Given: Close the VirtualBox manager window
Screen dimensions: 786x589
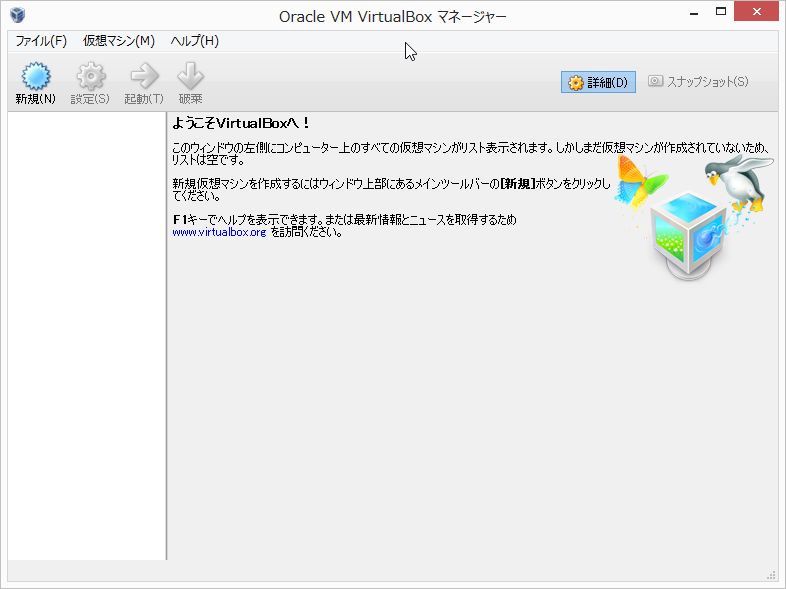Looking at the screenshot, I should pyautogui.click(x=756, y=12).
